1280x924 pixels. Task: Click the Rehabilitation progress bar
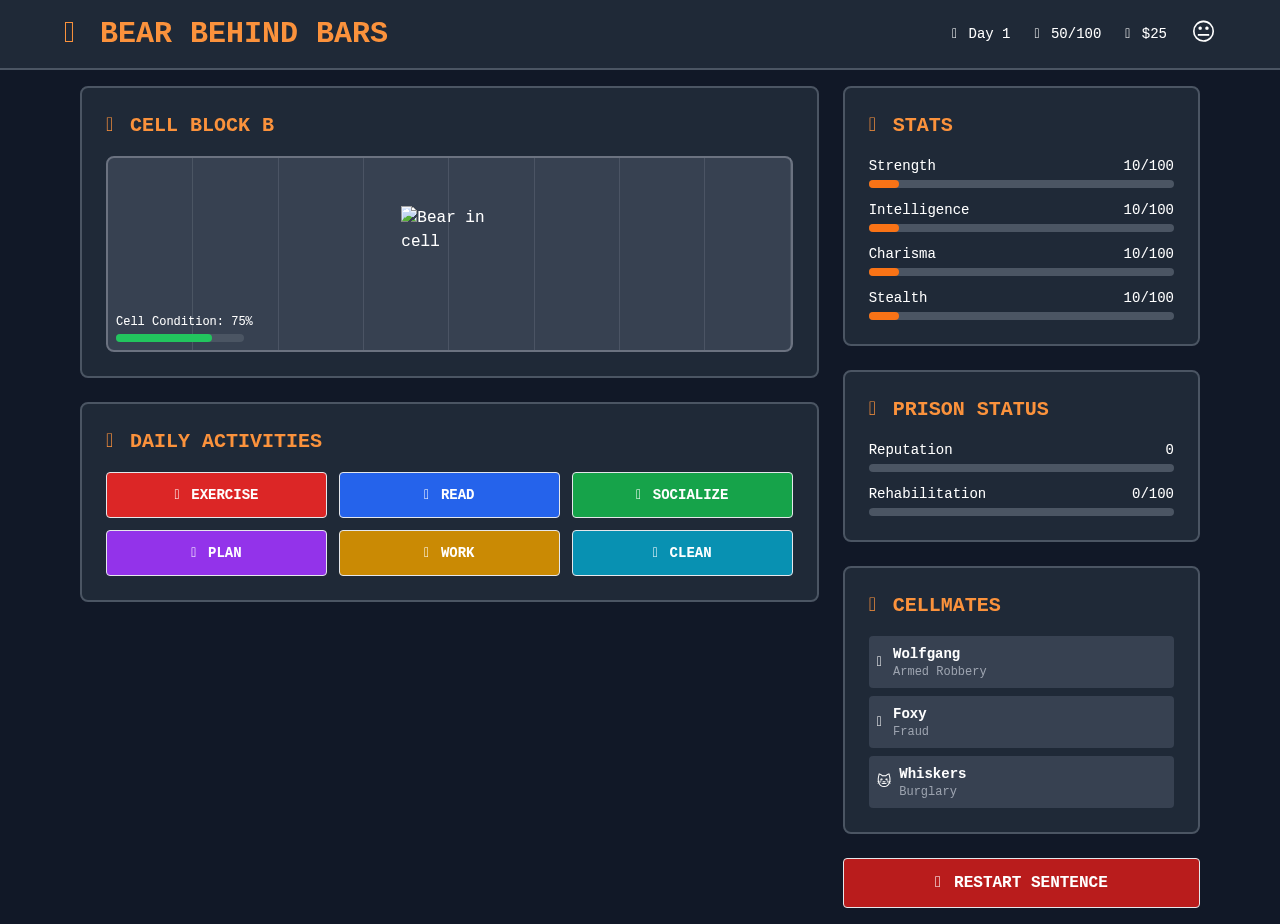point(1021,512)
